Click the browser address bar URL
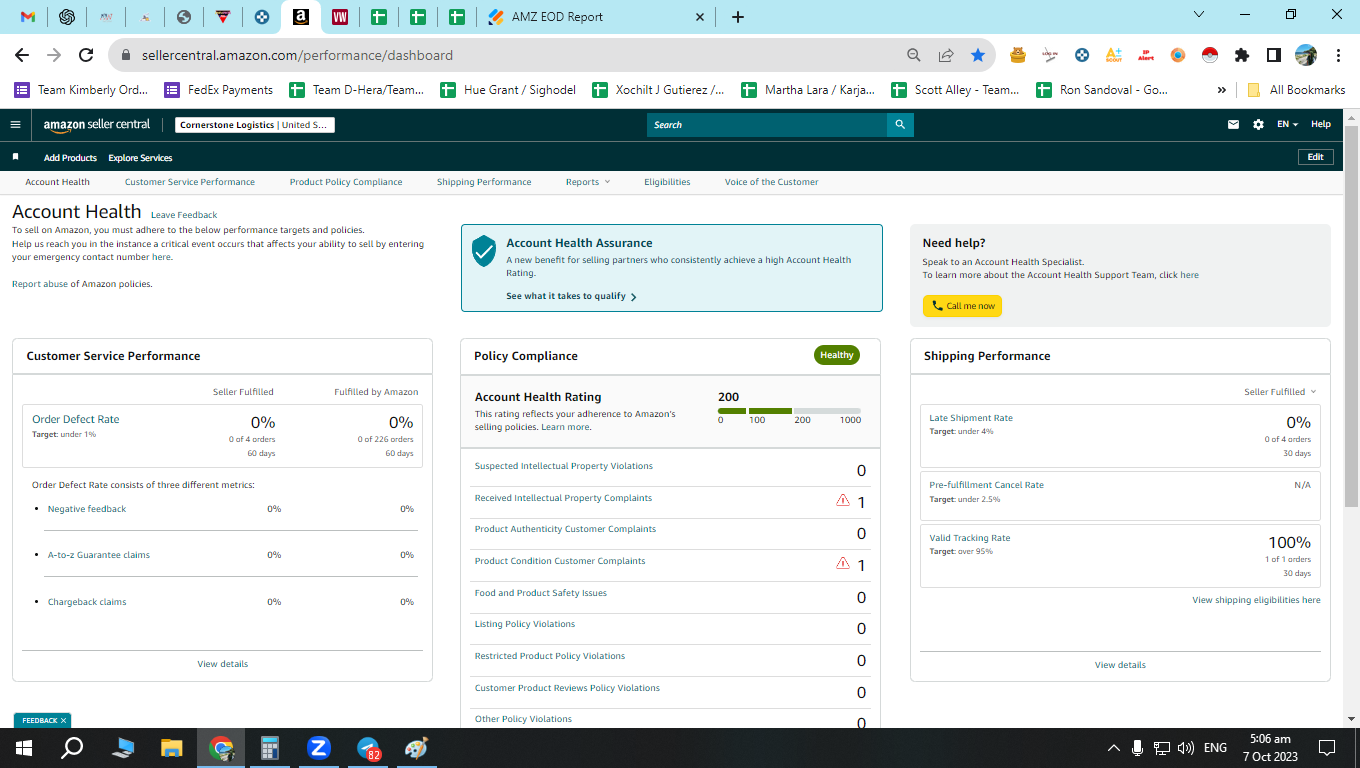Screen dimensions: 1360x768 [x=297, y=55]
